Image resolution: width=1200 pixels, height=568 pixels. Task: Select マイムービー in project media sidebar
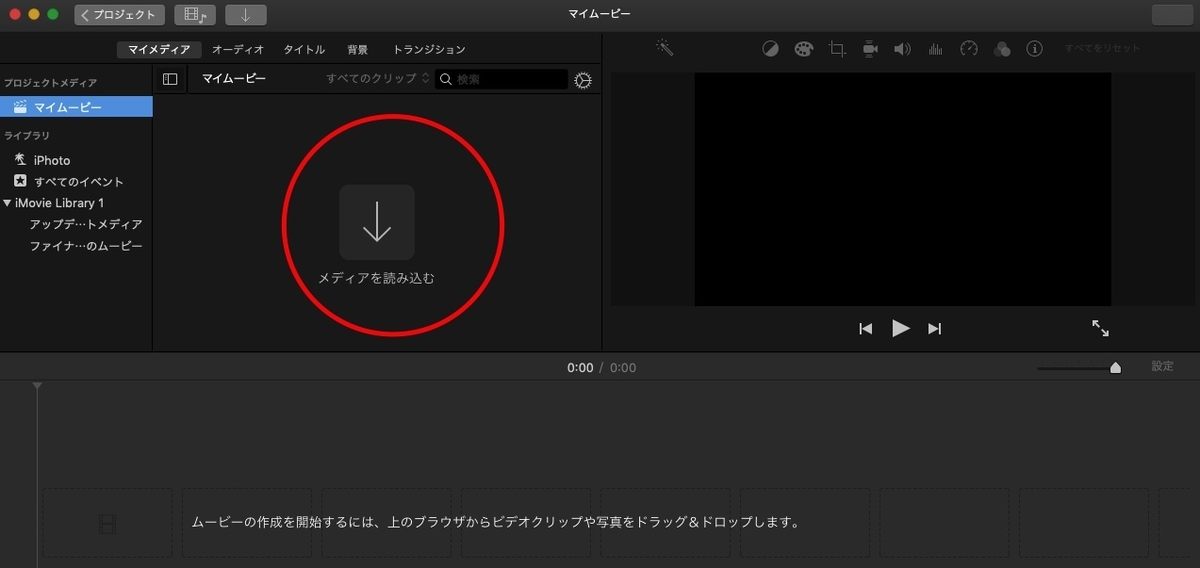click(x=76, y=107)
